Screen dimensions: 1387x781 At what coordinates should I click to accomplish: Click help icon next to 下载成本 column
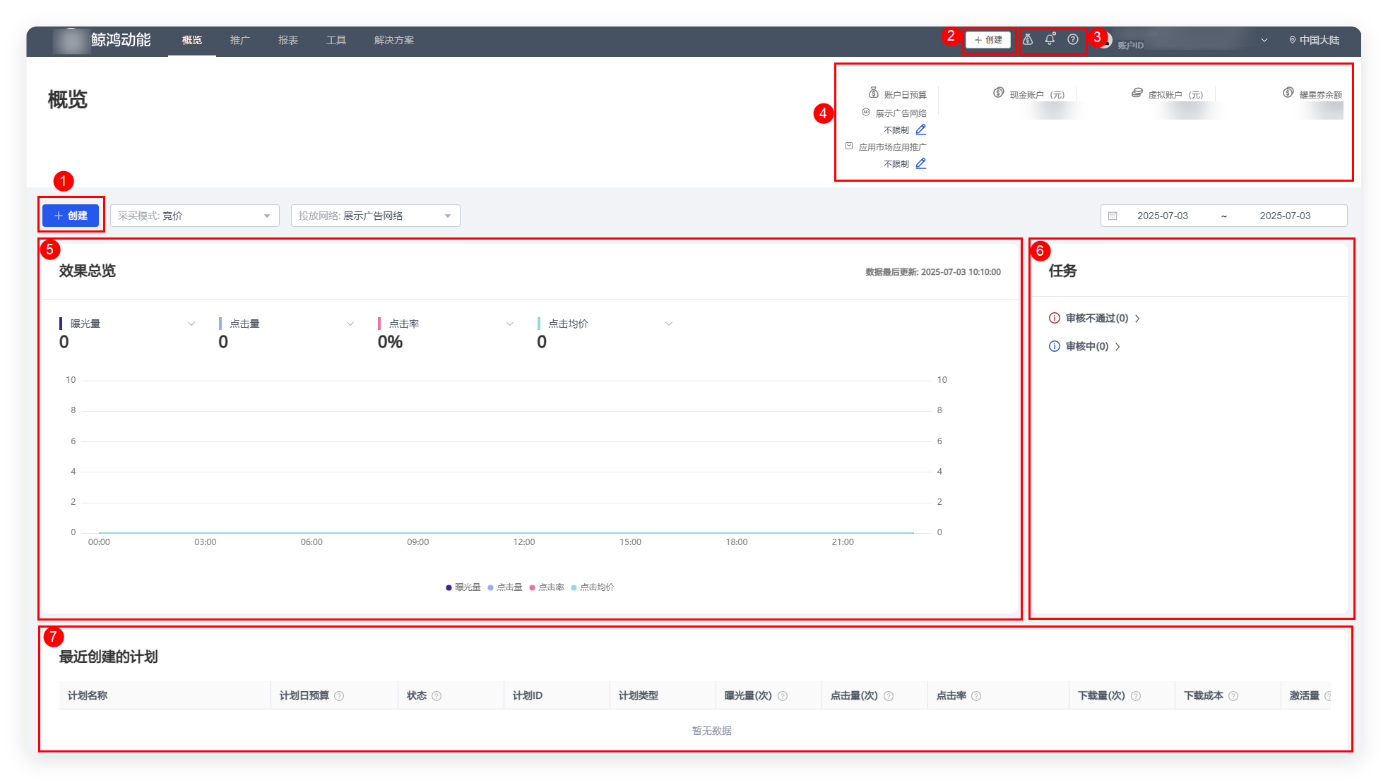point(1233,696)
